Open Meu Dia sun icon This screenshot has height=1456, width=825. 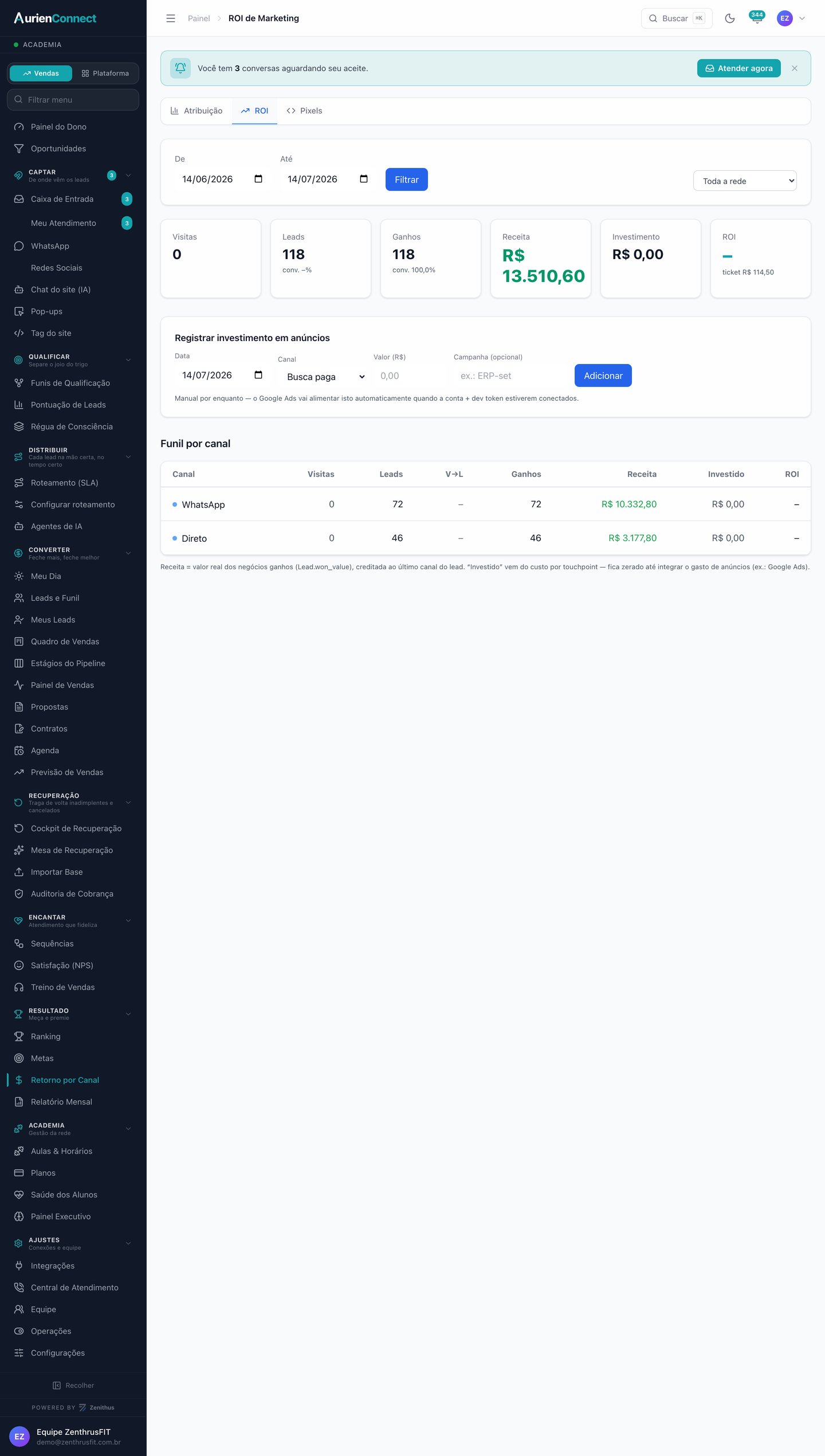coord(19,576)
